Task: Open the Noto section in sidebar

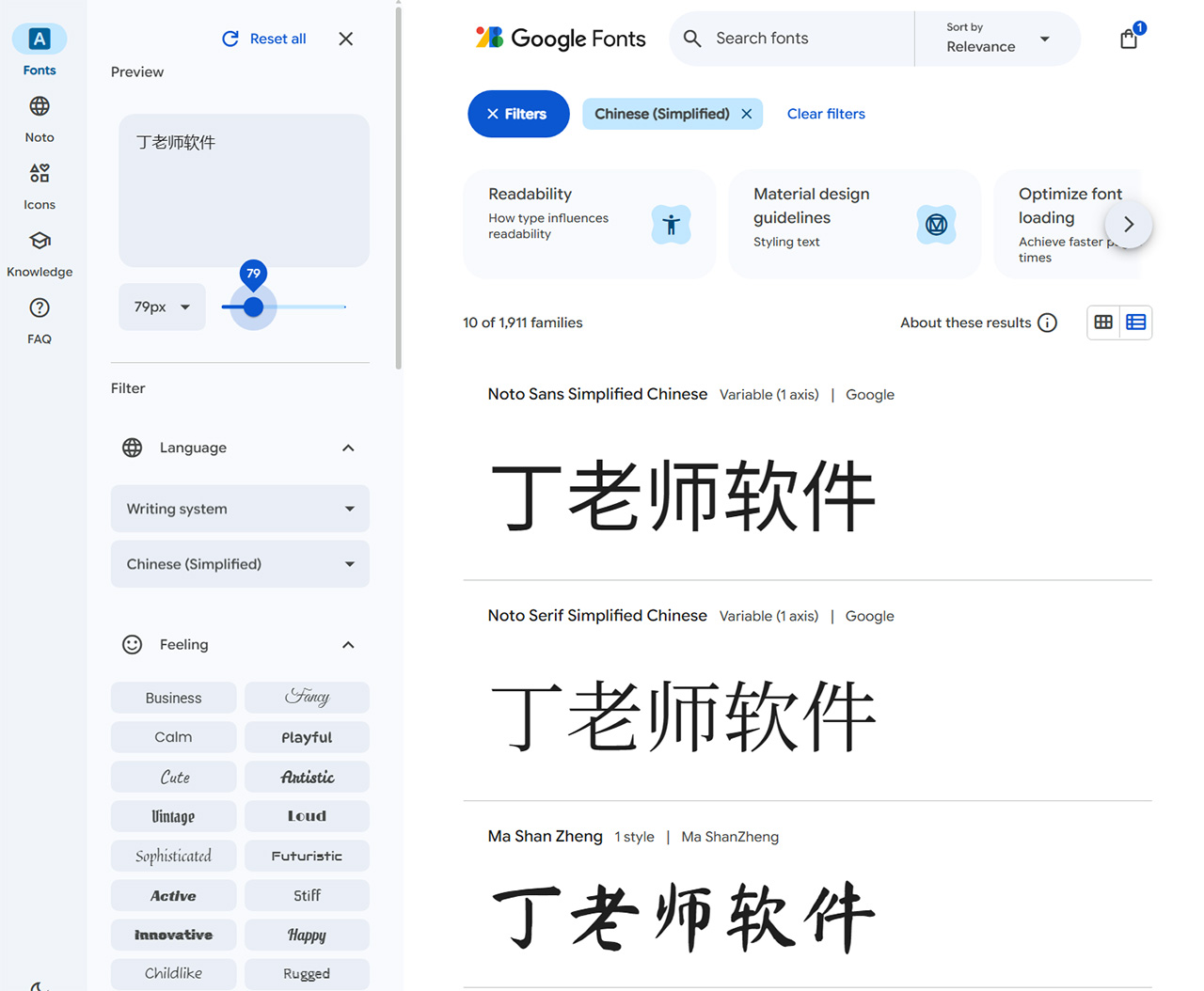Action: click(40, 118)
